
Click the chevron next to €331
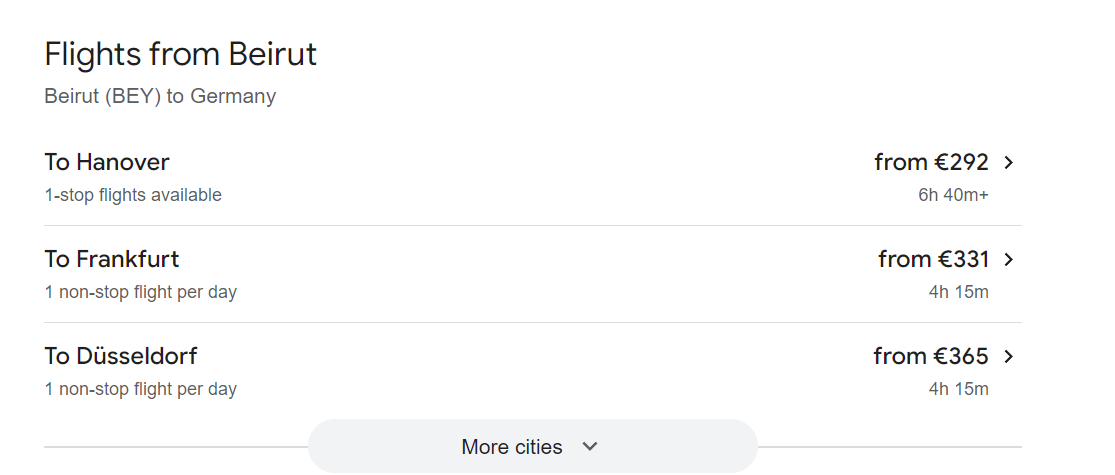1008,259
